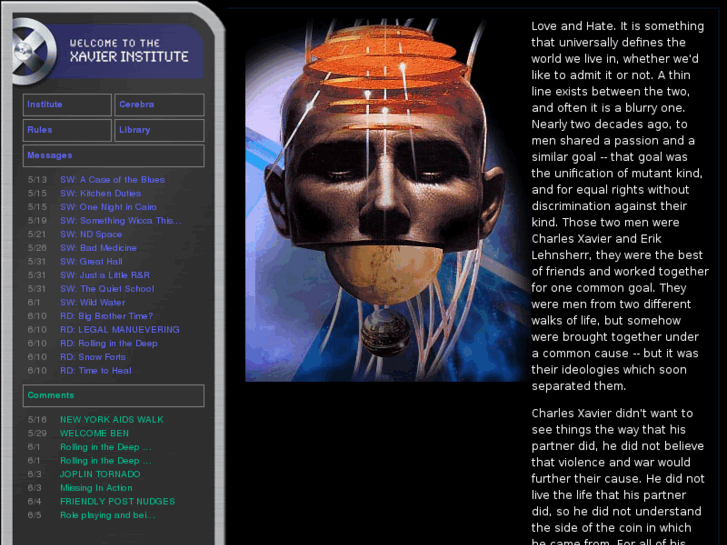The image size is (727, 545).
Task: Click the 5/29 date beside WELCOME BEN
Action: pos(37,434)
